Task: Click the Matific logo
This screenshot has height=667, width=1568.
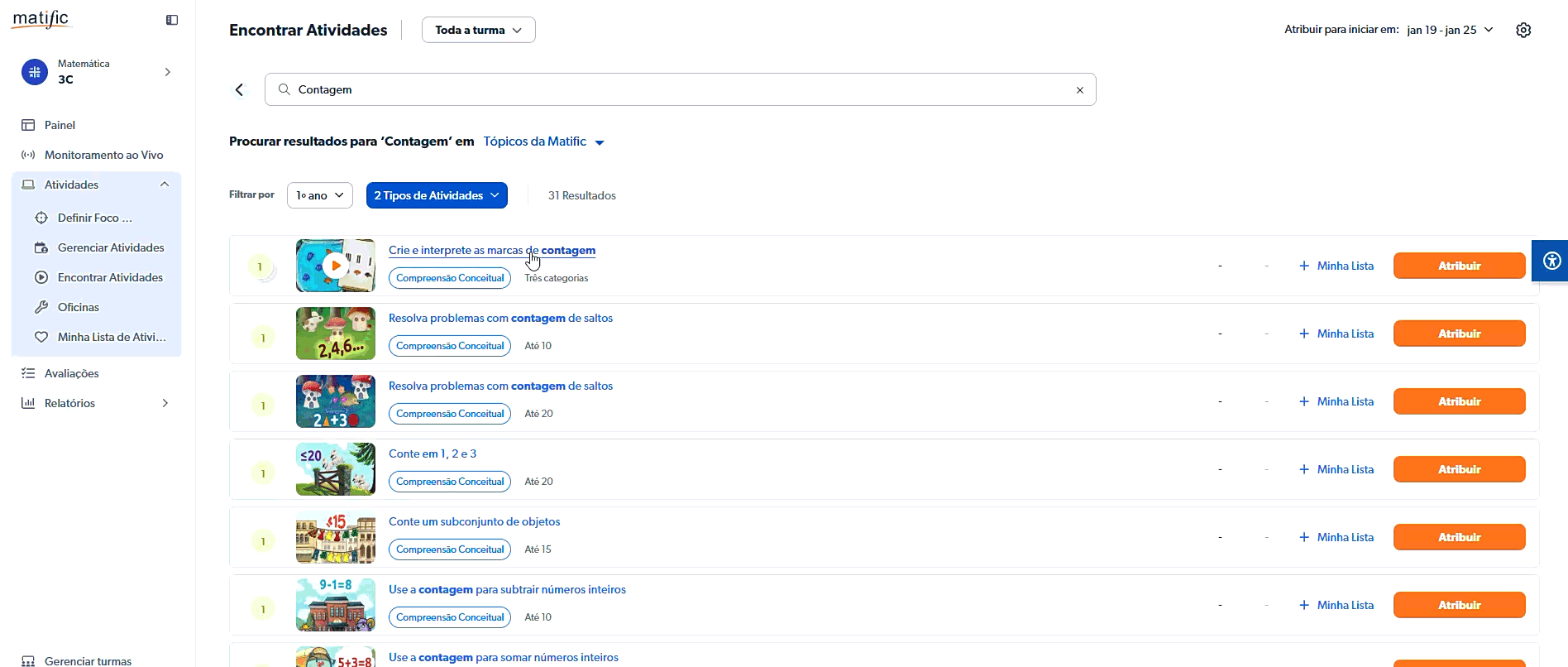Action: coord(41,19)
